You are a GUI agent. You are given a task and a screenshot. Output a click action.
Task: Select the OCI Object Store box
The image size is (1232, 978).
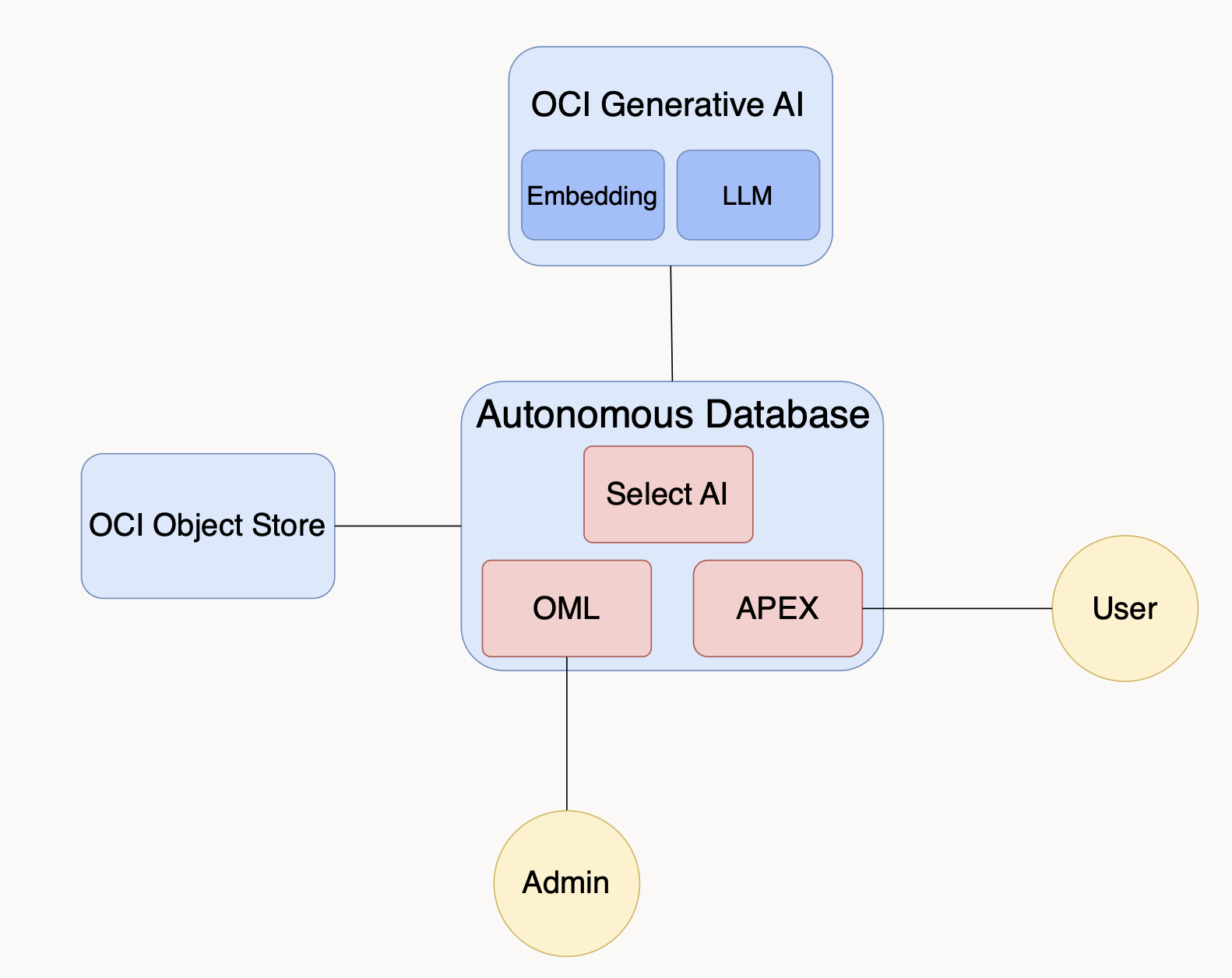[x=207, y=561]
